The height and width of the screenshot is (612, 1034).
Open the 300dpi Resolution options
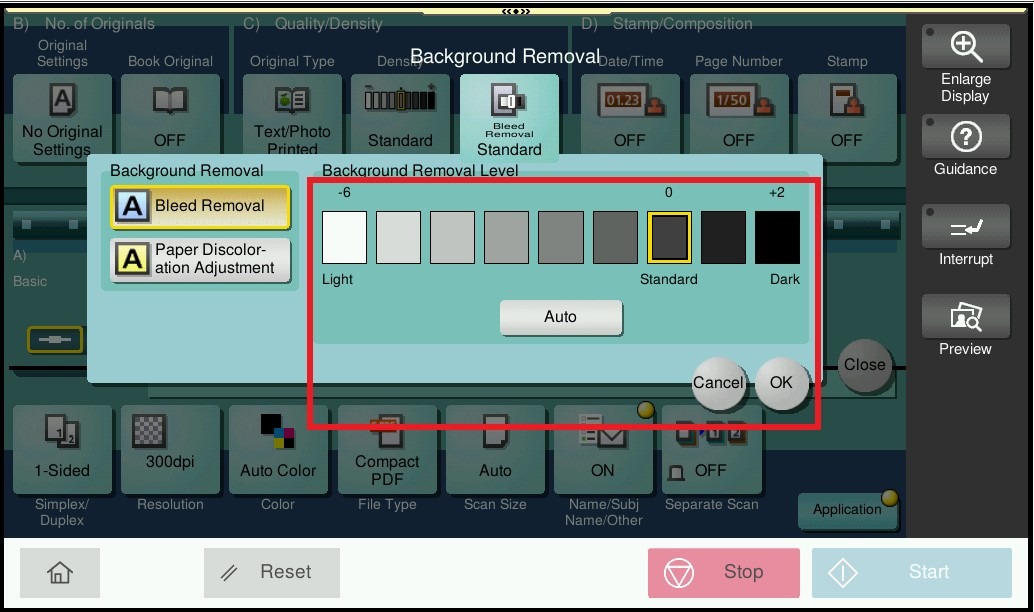[x=170, y=450]
